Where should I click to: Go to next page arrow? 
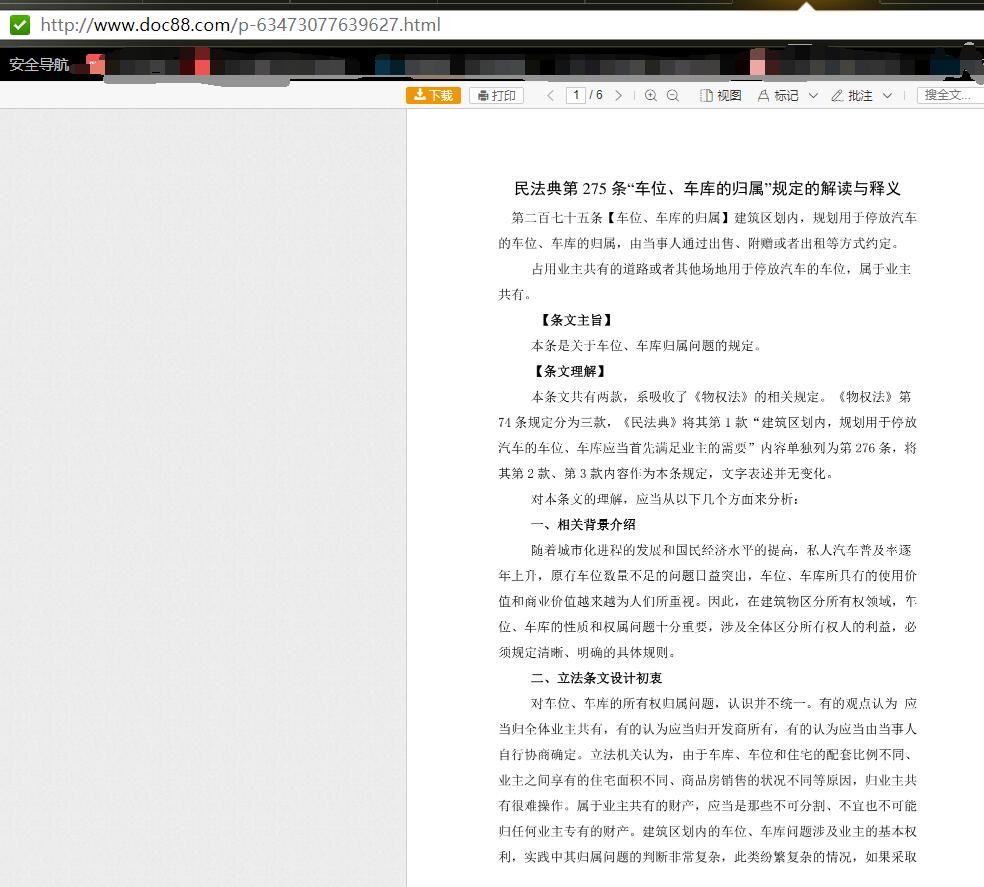coord(618,95)
